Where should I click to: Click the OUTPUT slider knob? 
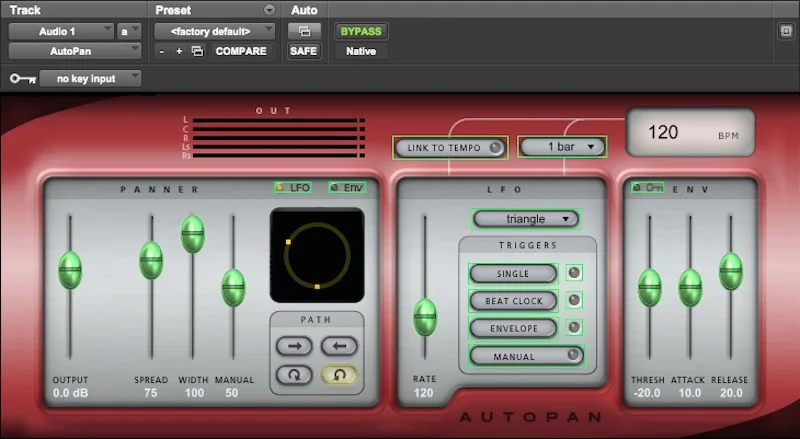click(x=70, y=270)
